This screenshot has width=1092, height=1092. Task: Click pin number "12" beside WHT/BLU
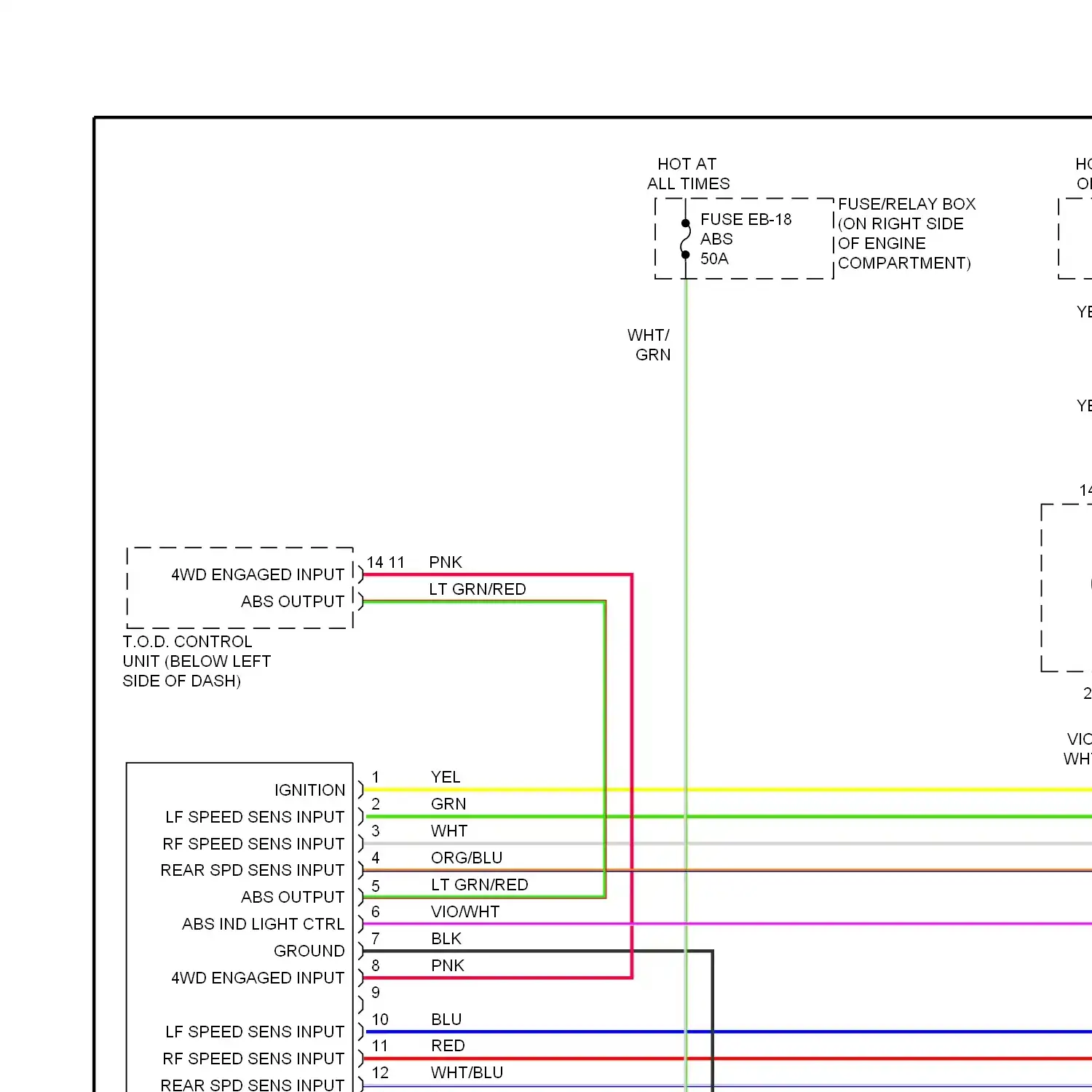point(380,1072)
